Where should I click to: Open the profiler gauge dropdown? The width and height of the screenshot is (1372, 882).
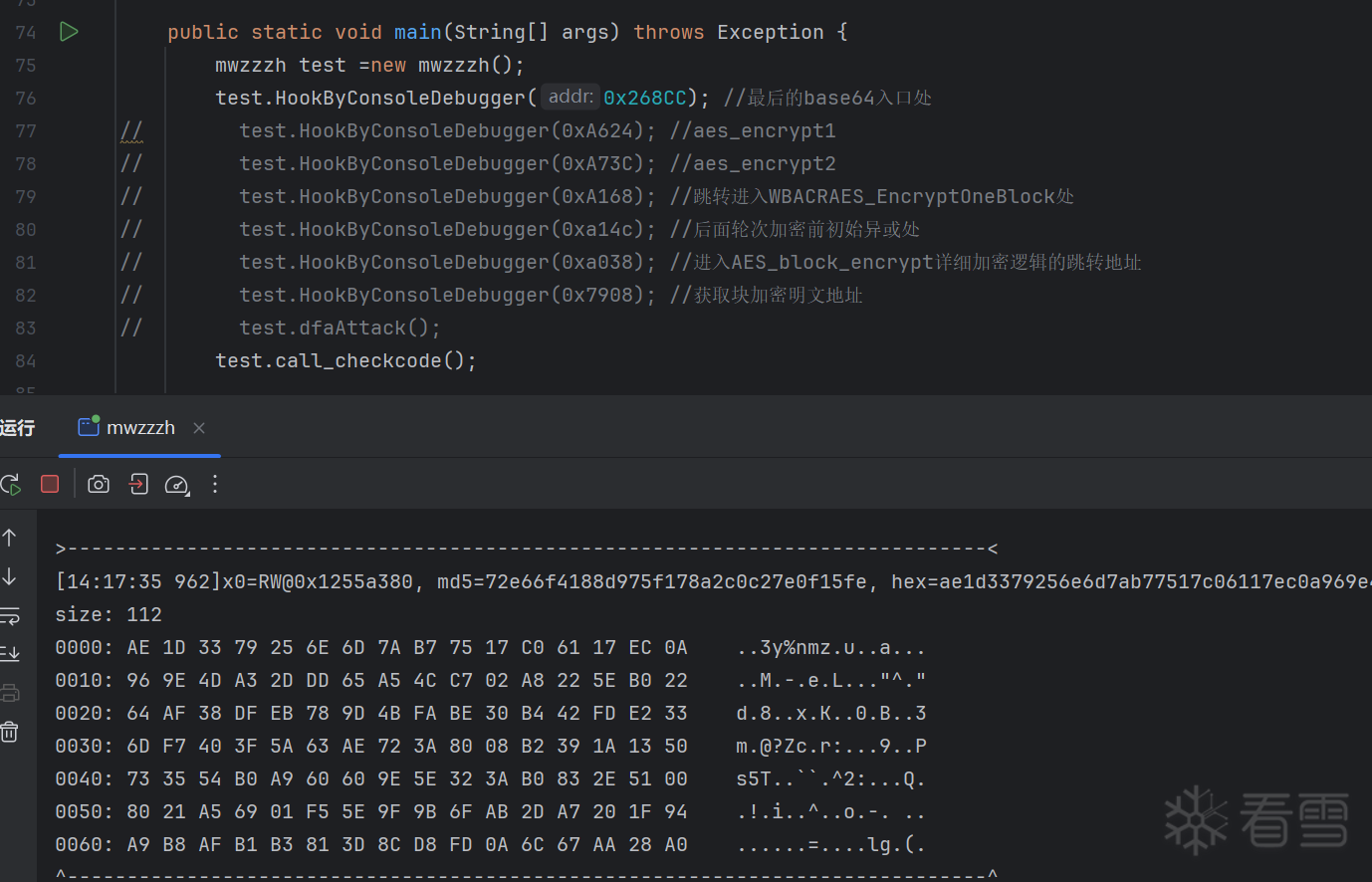click(x=177, y=485)
